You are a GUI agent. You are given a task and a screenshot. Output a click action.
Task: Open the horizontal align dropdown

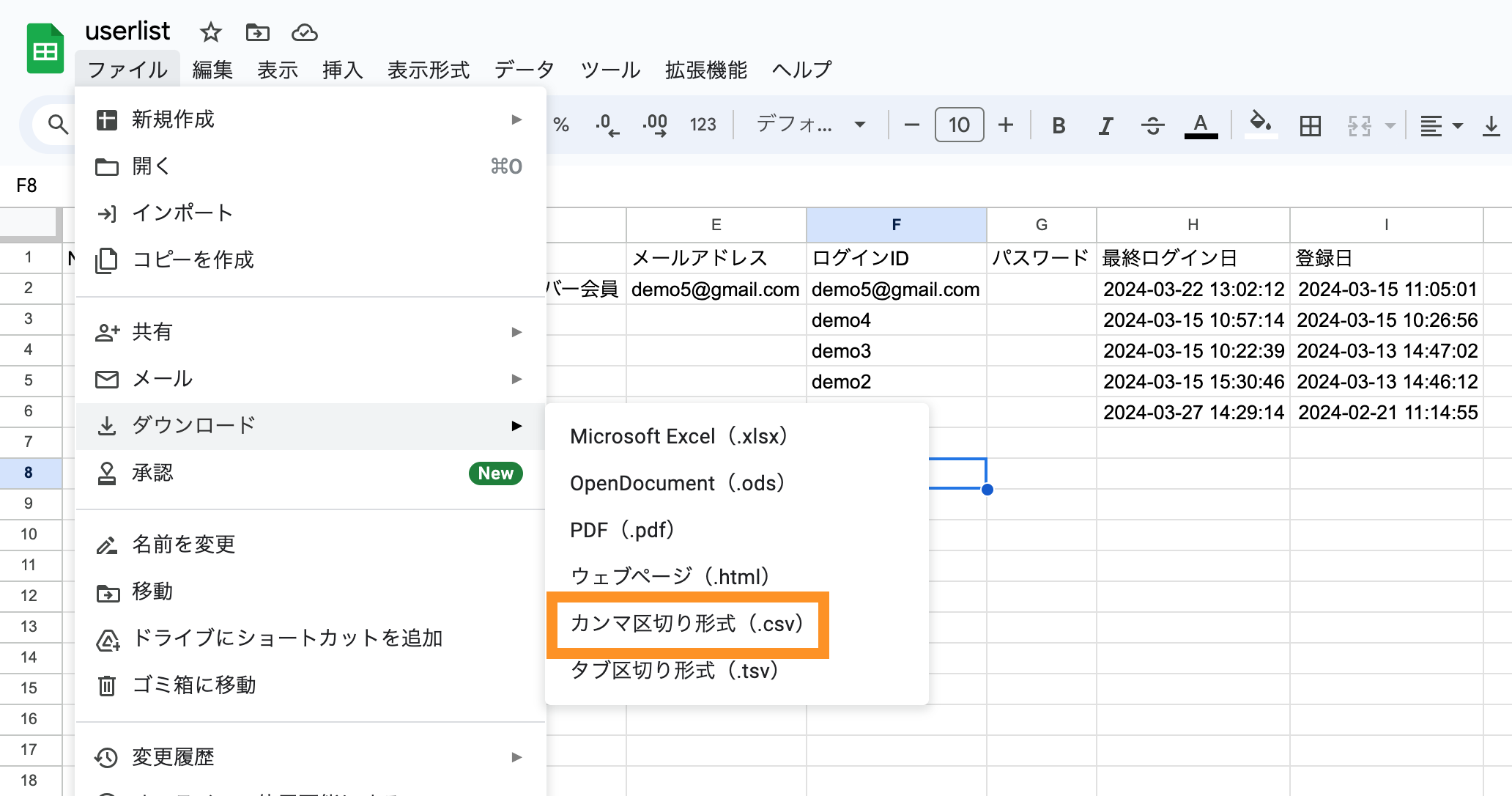(x=1440, y=125)
